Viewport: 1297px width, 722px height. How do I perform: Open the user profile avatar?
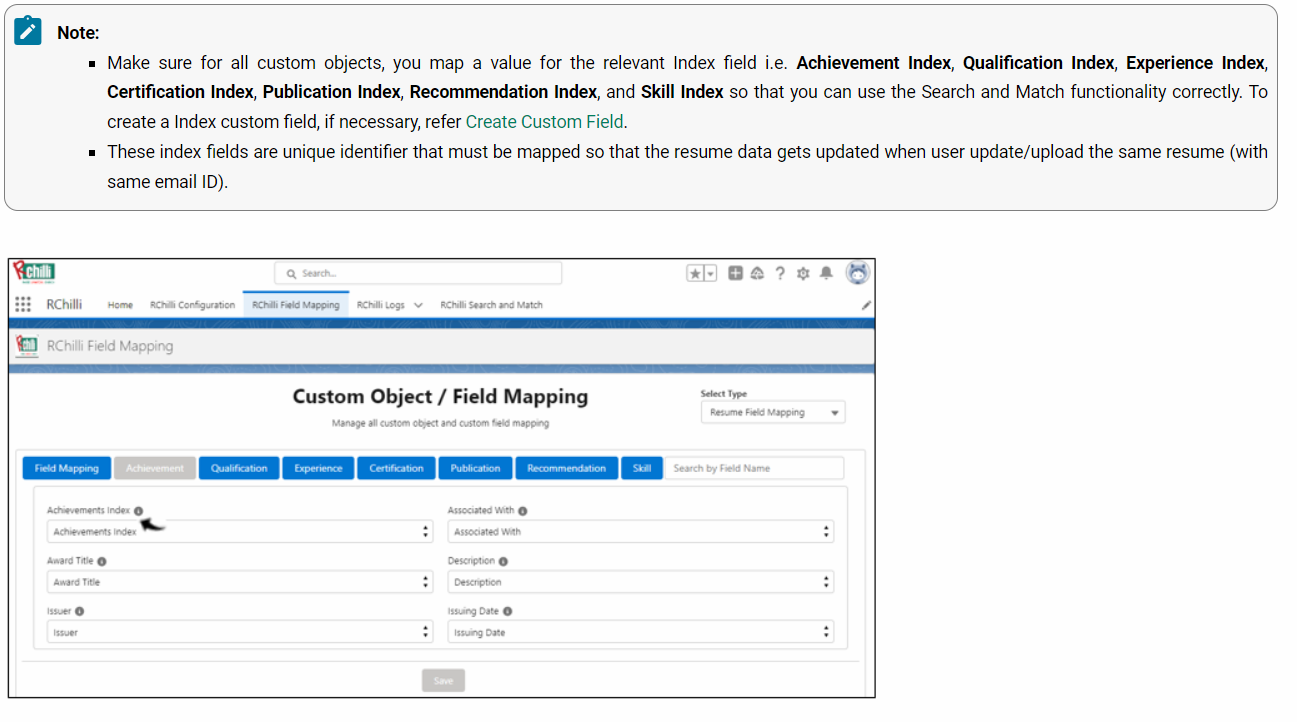pos(857,273)
